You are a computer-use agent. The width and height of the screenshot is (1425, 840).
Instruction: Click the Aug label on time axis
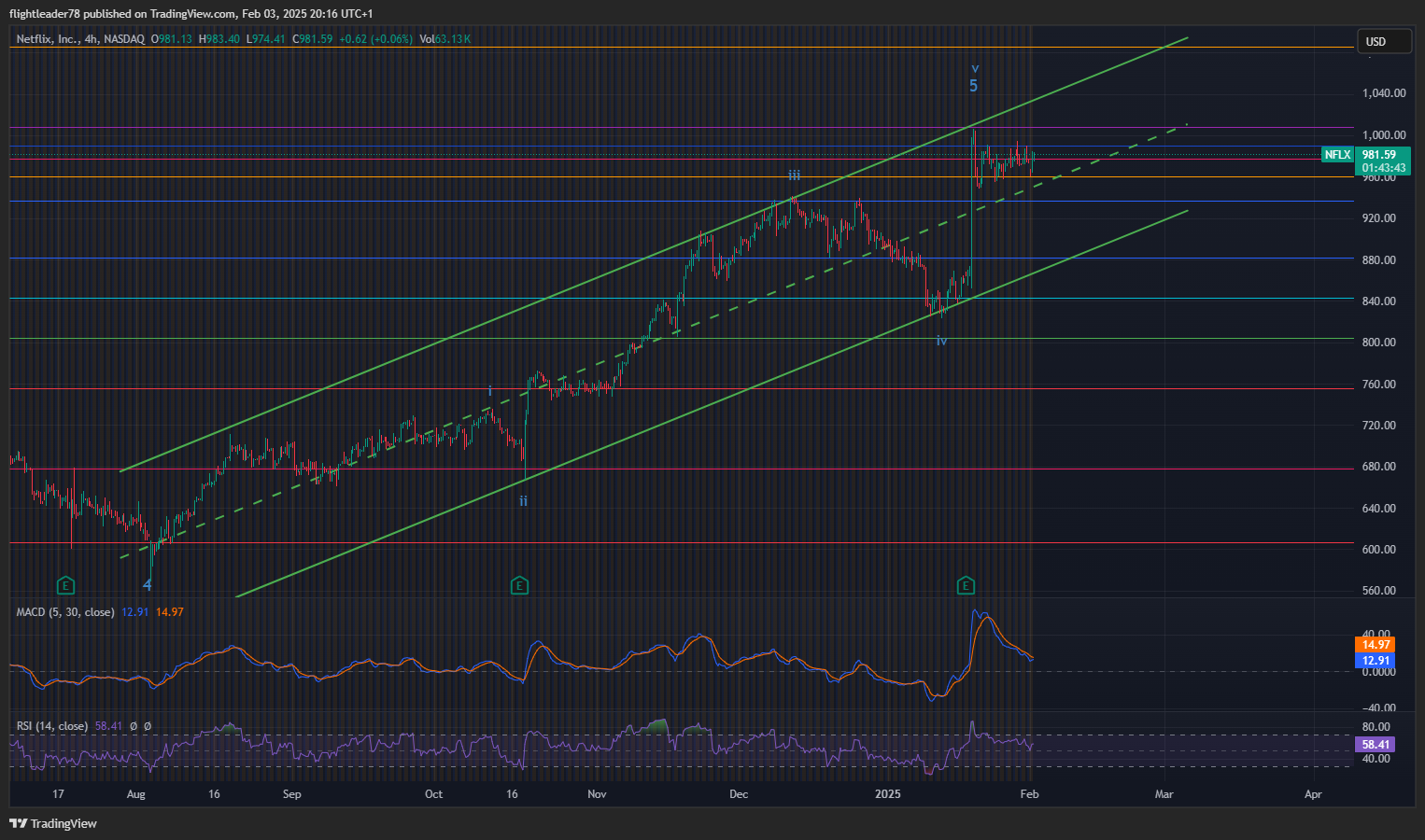pos(136,794)
